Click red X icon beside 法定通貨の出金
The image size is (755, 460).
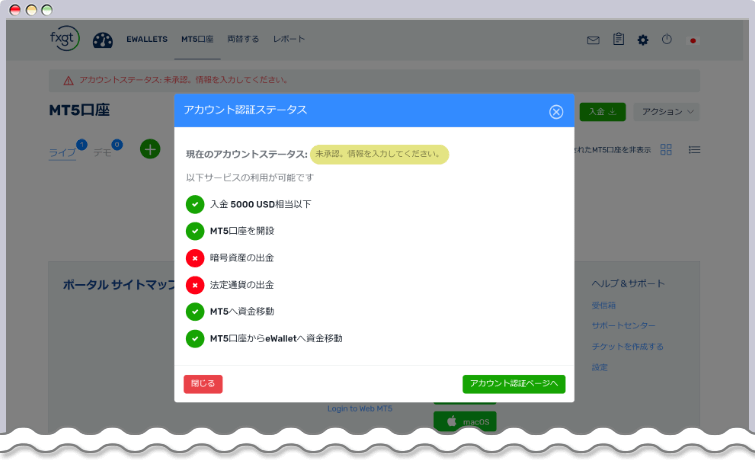195,285
